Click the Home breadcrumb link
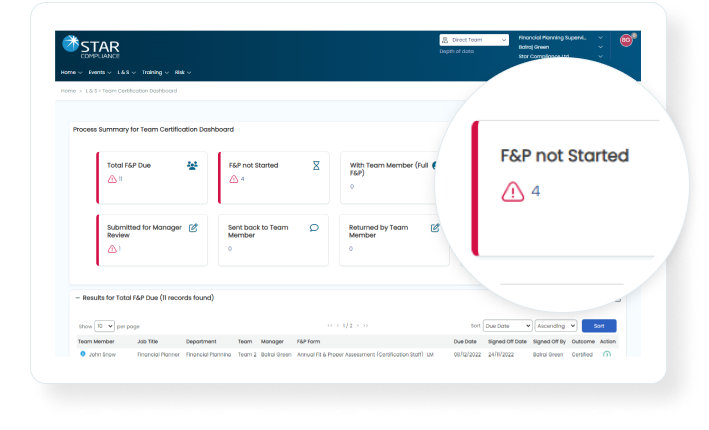Screen dimensions: 709x430 click(x=67, y=91)
